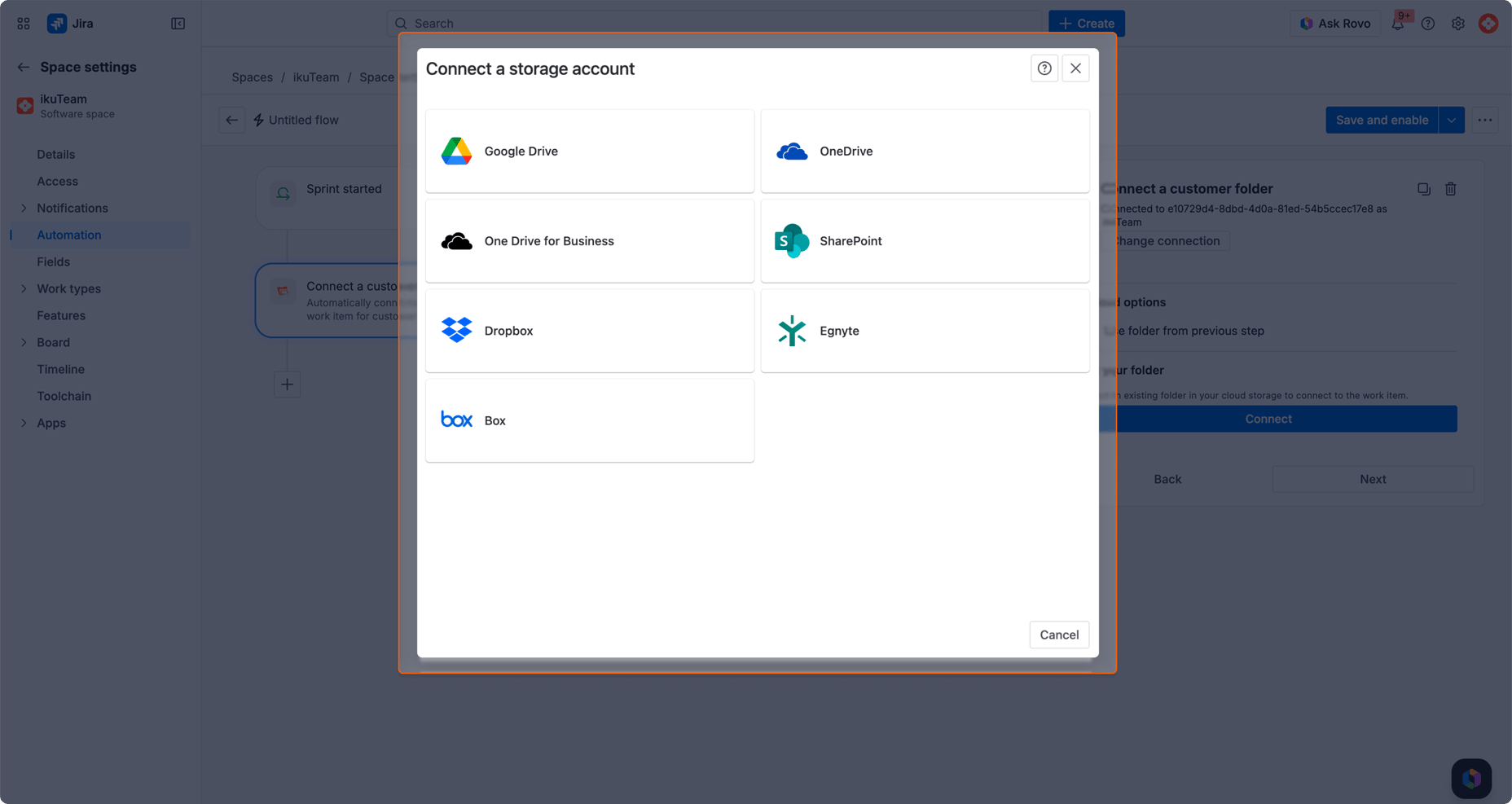
Task: Open Details in space settings
Action: [x=55, y=154]
